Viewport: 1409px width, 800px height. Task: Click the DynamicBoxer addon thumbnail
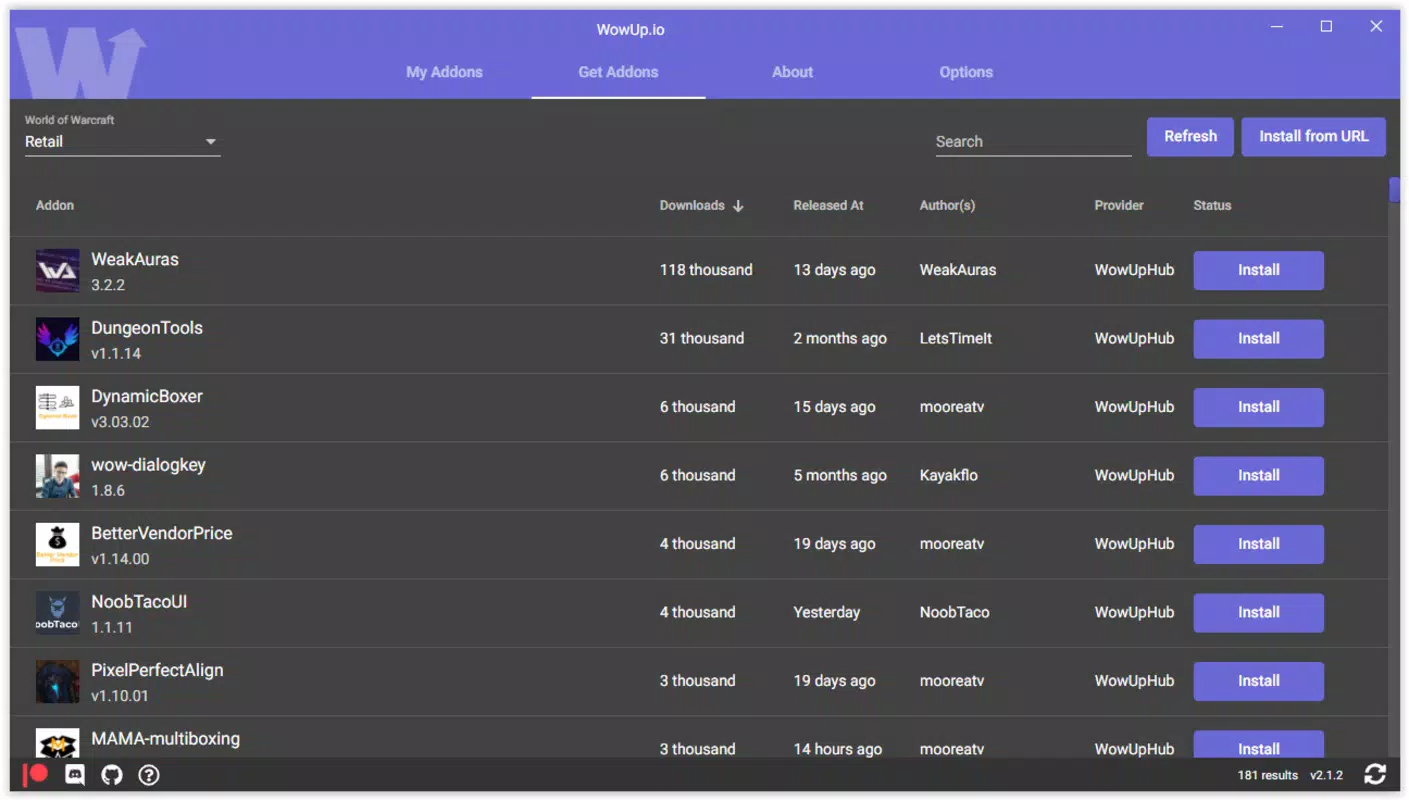57,408
